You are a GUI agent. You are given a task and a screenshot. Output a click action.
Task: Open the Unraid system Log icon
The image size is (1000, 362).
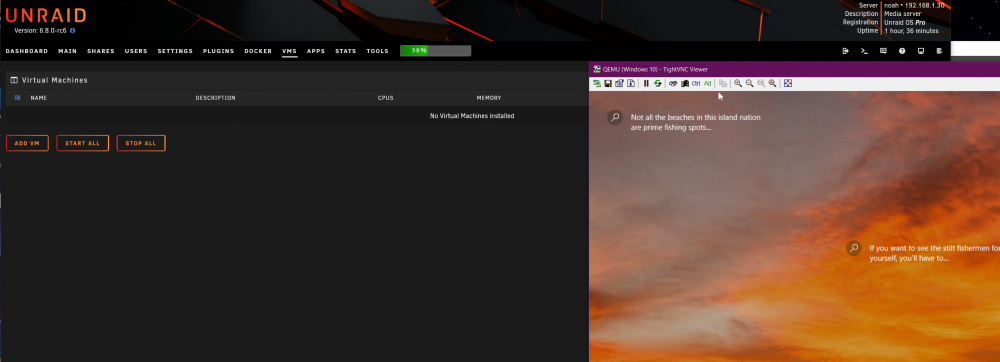(x=939, y=51)
